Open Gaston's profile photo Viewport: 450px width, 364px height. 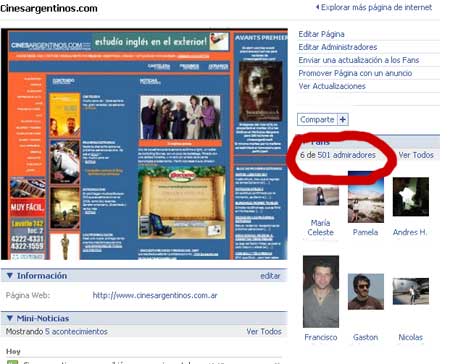click(x=366, y=292)
